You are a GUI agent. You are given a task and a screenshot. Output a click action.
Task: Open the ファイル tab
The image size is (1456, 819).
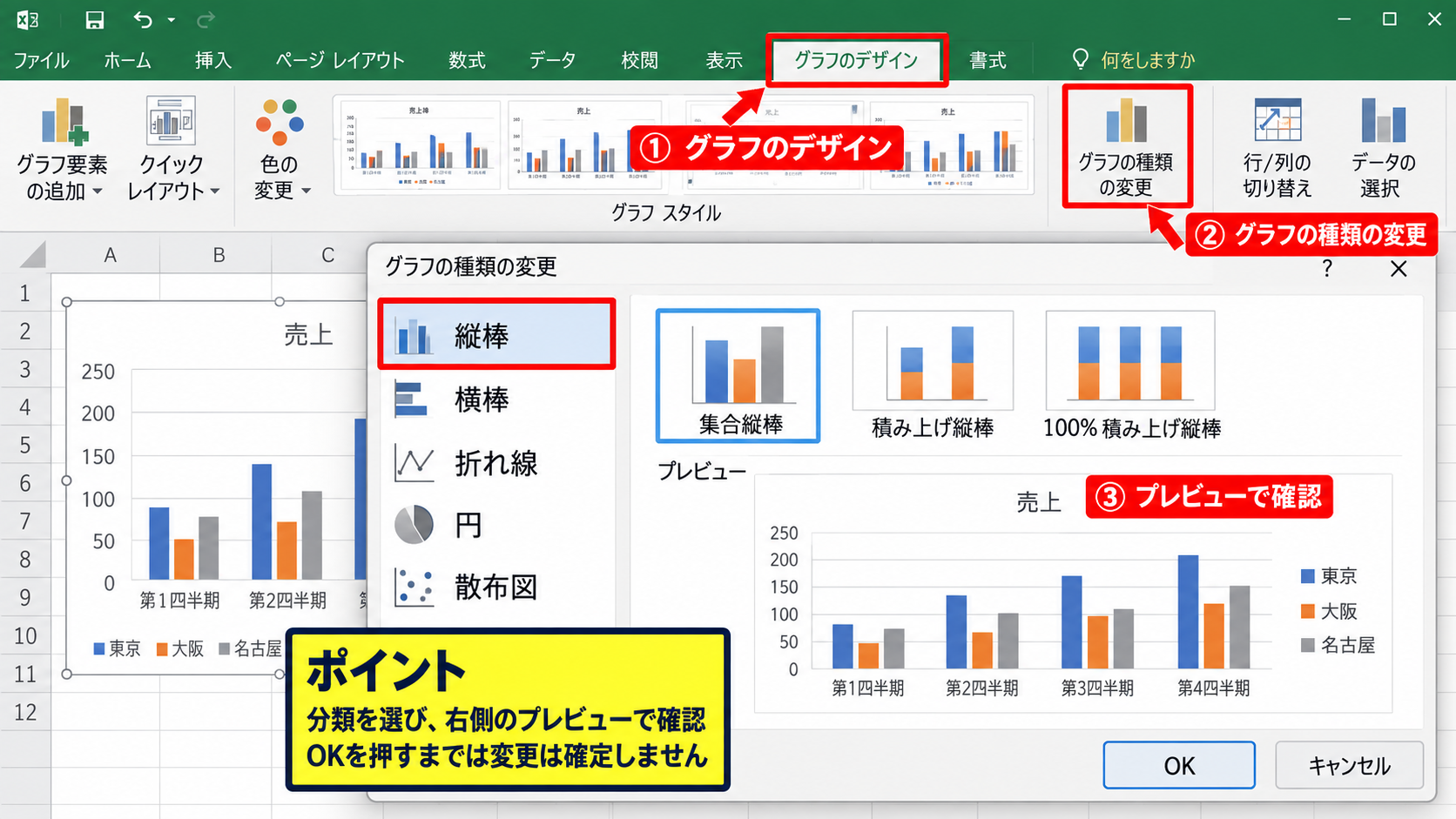41,60
